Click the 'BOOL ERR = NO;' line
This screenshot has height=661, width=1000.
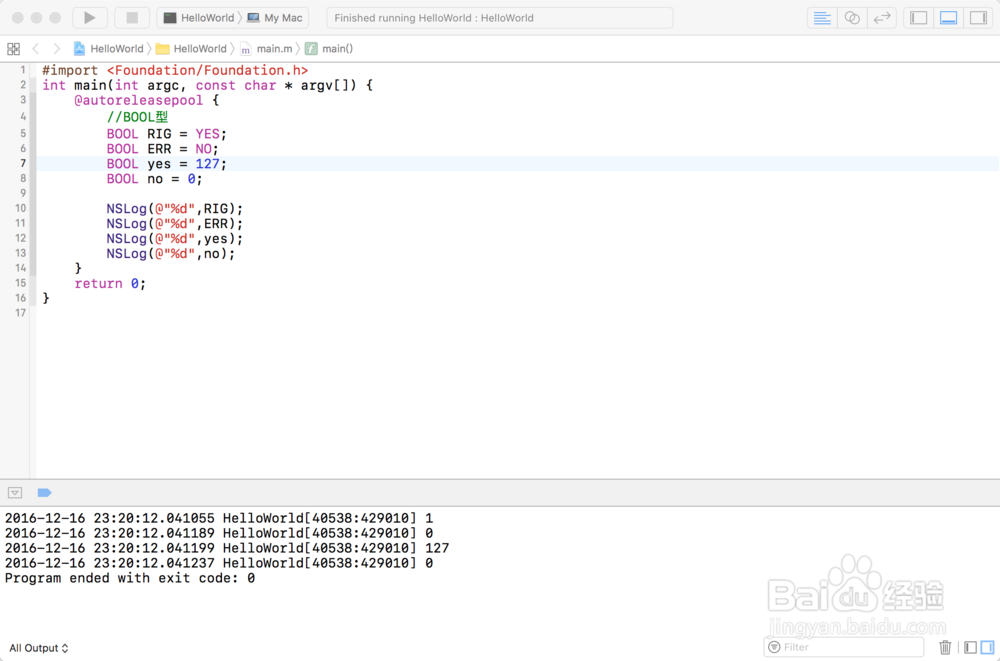pos(163,149)
